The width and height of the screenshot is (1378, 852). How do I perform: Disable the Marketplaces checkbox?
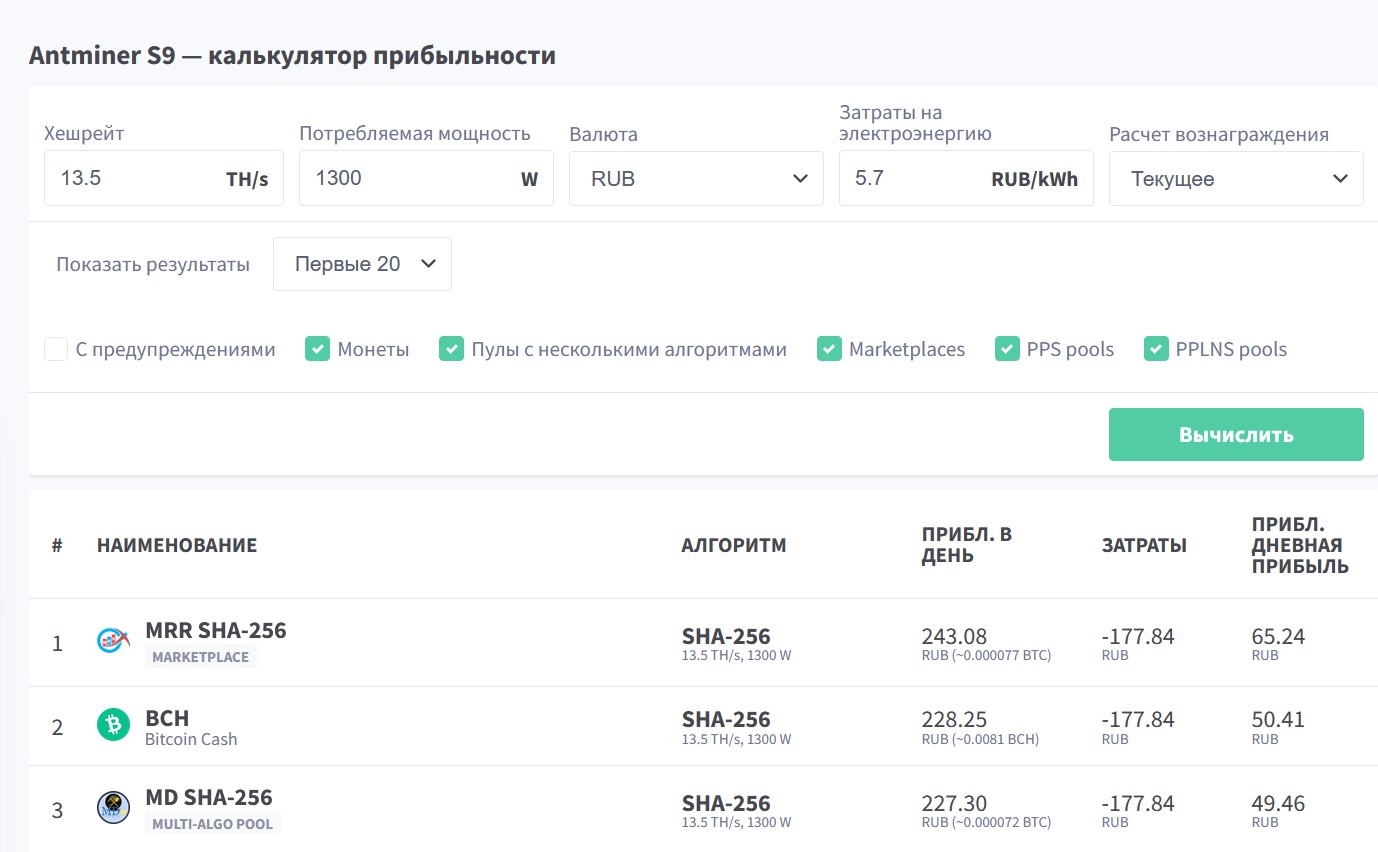click(829, 349)
